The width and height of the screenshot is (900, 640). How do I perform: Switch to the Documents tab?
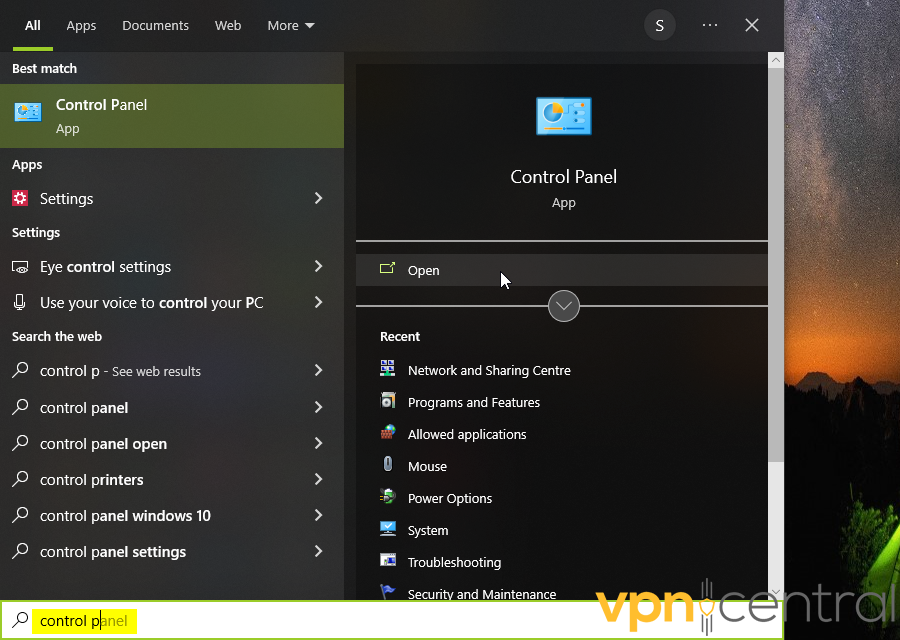155,25
